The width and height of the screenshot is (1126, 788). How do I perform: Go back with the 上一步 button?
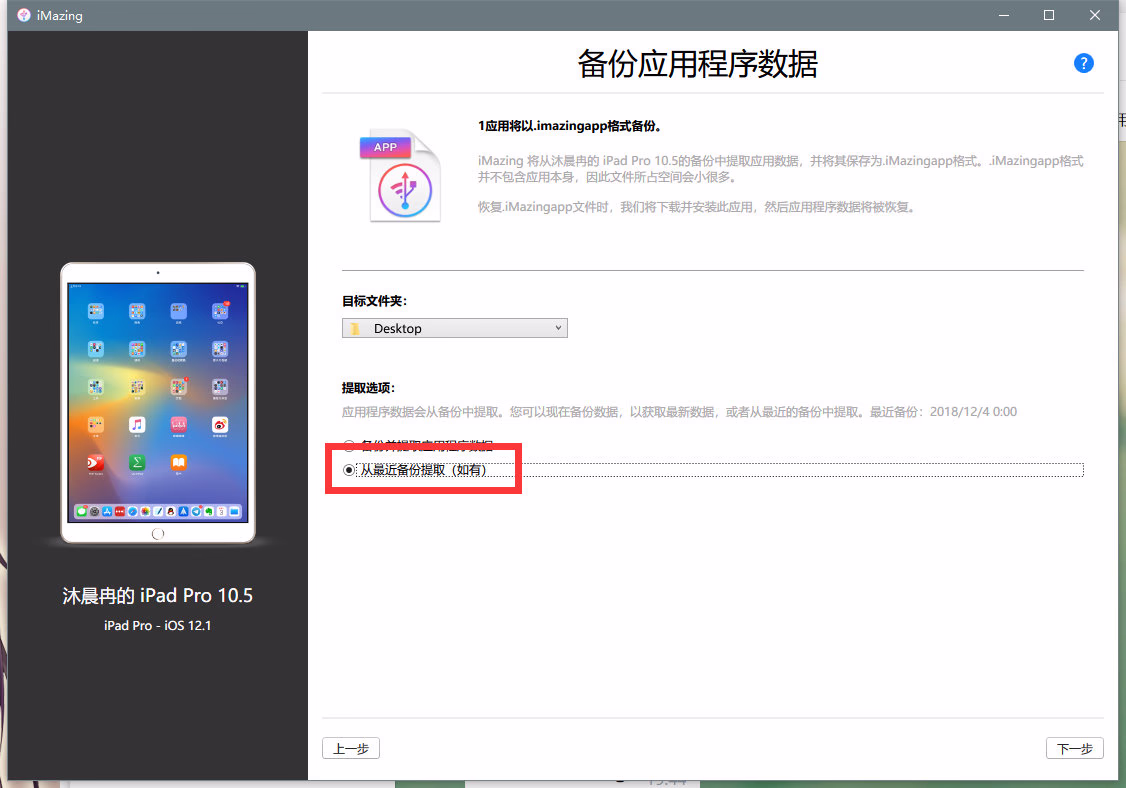click(351, 748)
